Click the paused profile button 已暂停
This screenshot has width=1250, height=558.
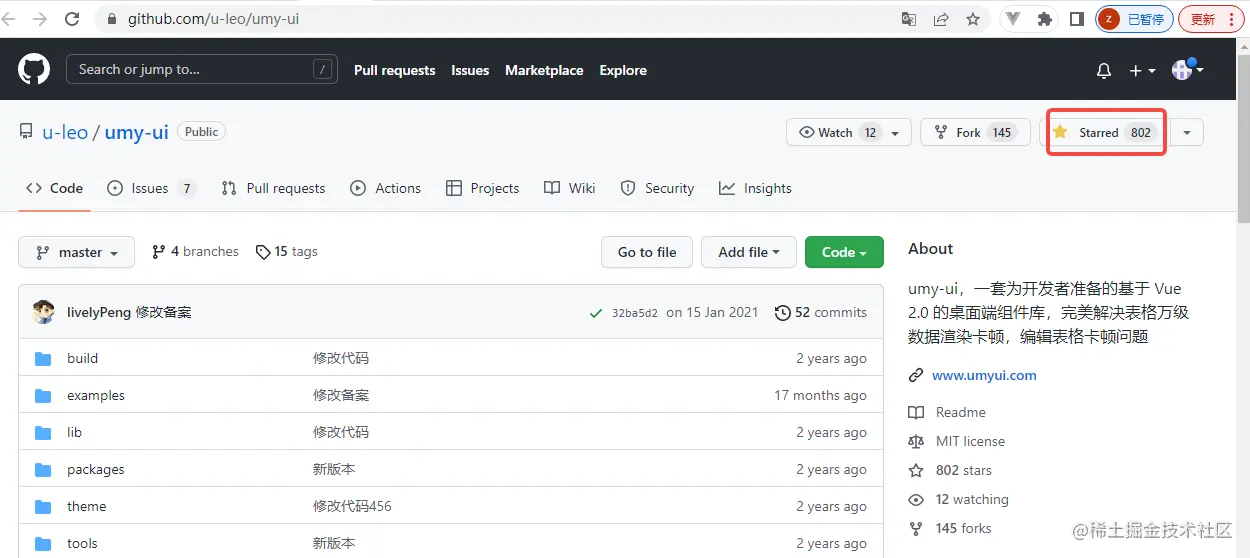(x=1133, y=19)
